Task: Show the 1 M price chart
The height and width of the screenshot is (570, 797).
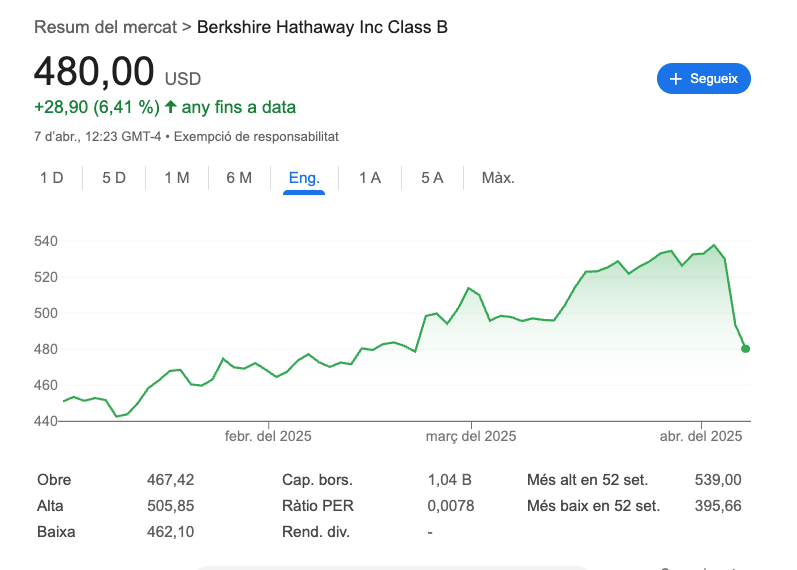Action: point(177,178)
